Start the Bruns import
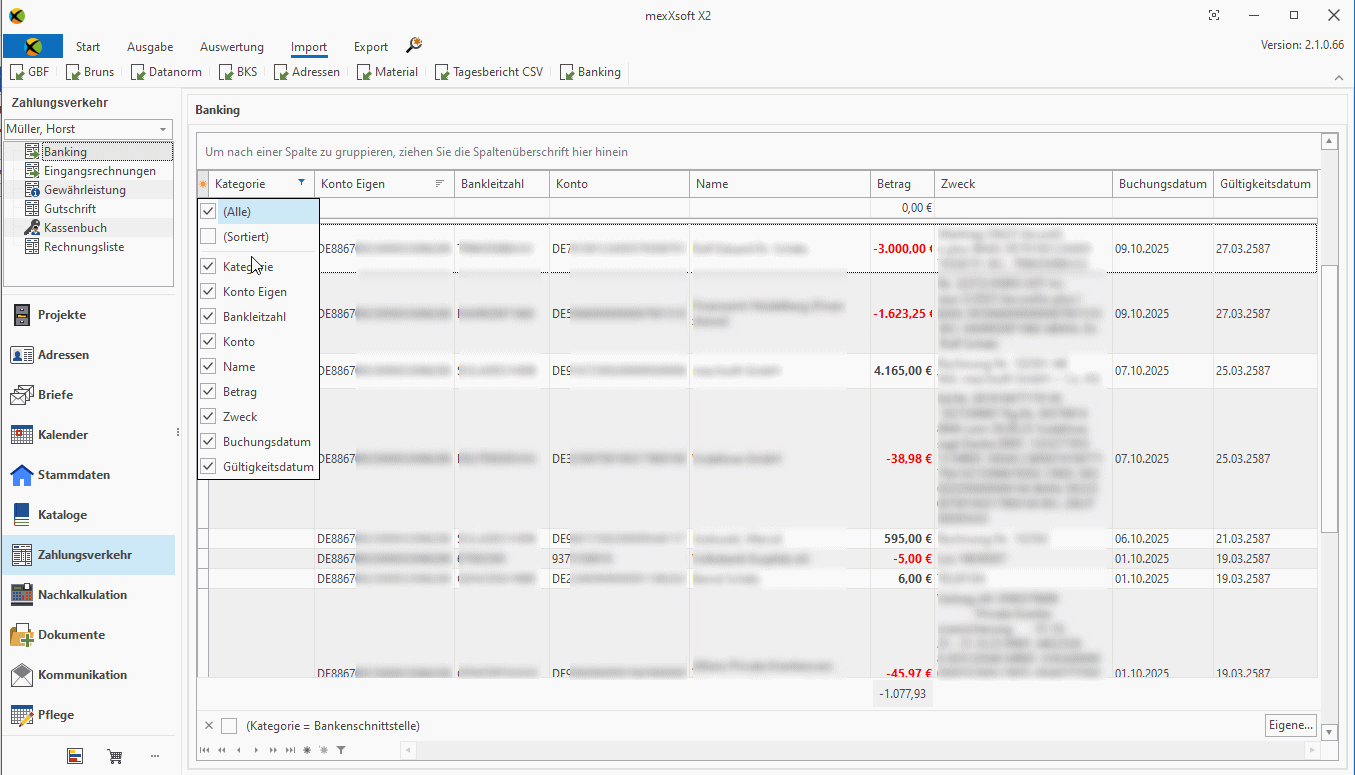Screen dimensions: 1355x775 point(90,72)
